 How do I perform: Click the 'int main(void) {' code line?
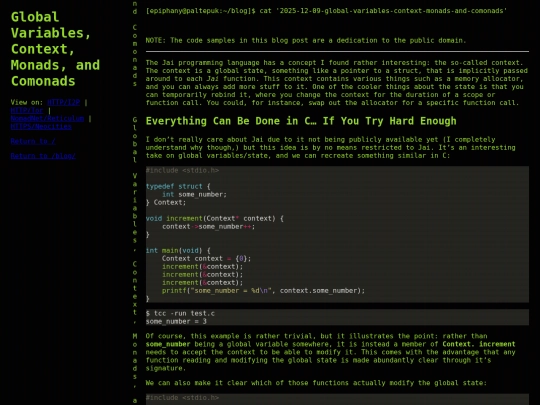(x=178, y=250)
